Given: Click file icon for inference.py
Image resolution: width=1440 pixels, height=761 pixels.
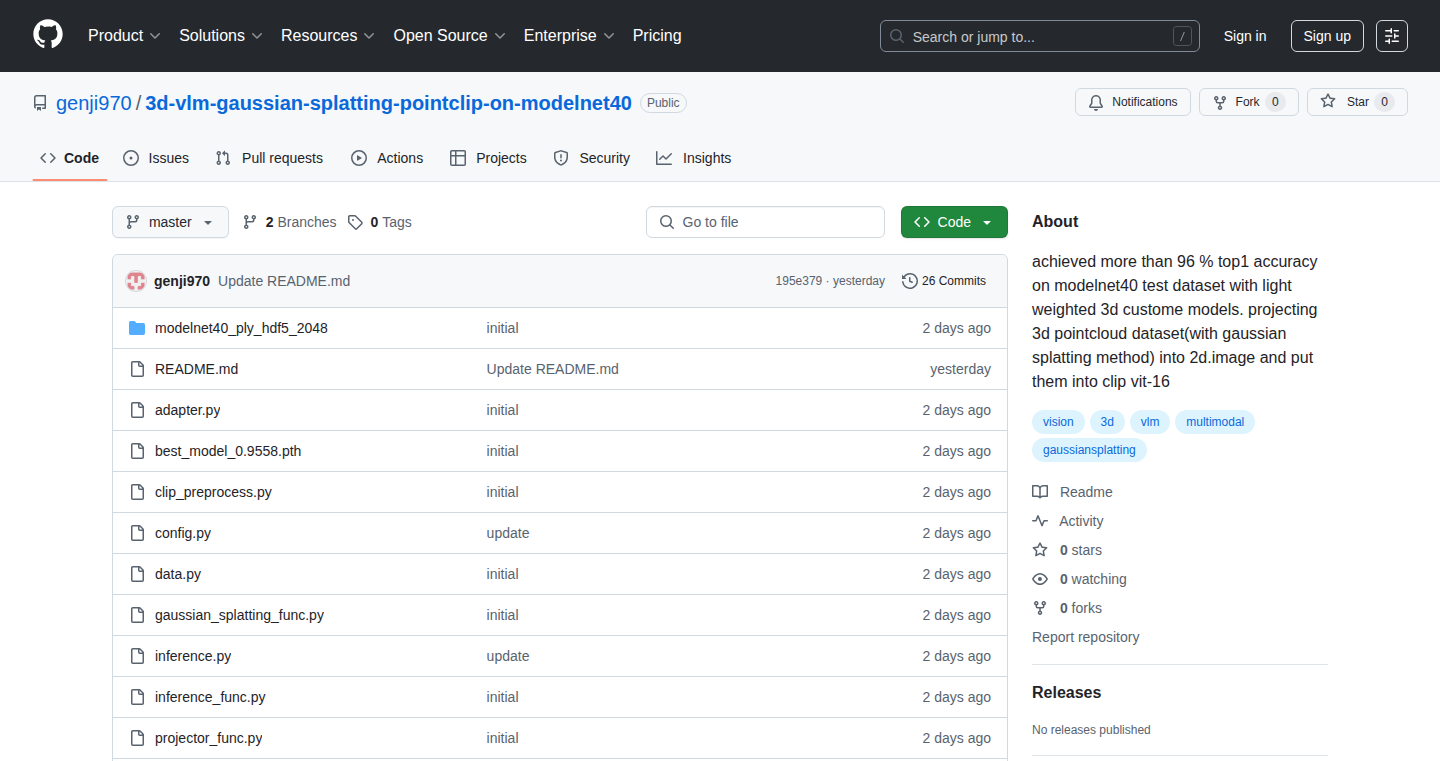Looking at the screenshot, I should point(137,656).
